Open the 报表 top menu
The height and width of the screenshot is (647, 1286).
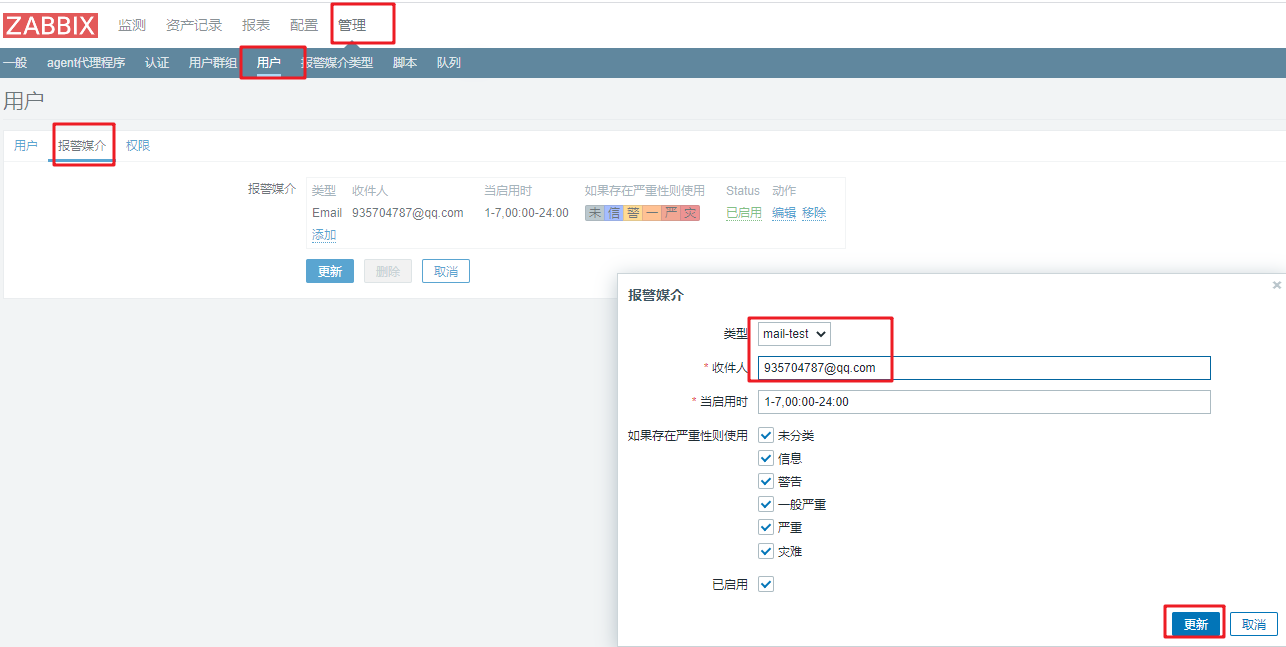coord(256,25)
